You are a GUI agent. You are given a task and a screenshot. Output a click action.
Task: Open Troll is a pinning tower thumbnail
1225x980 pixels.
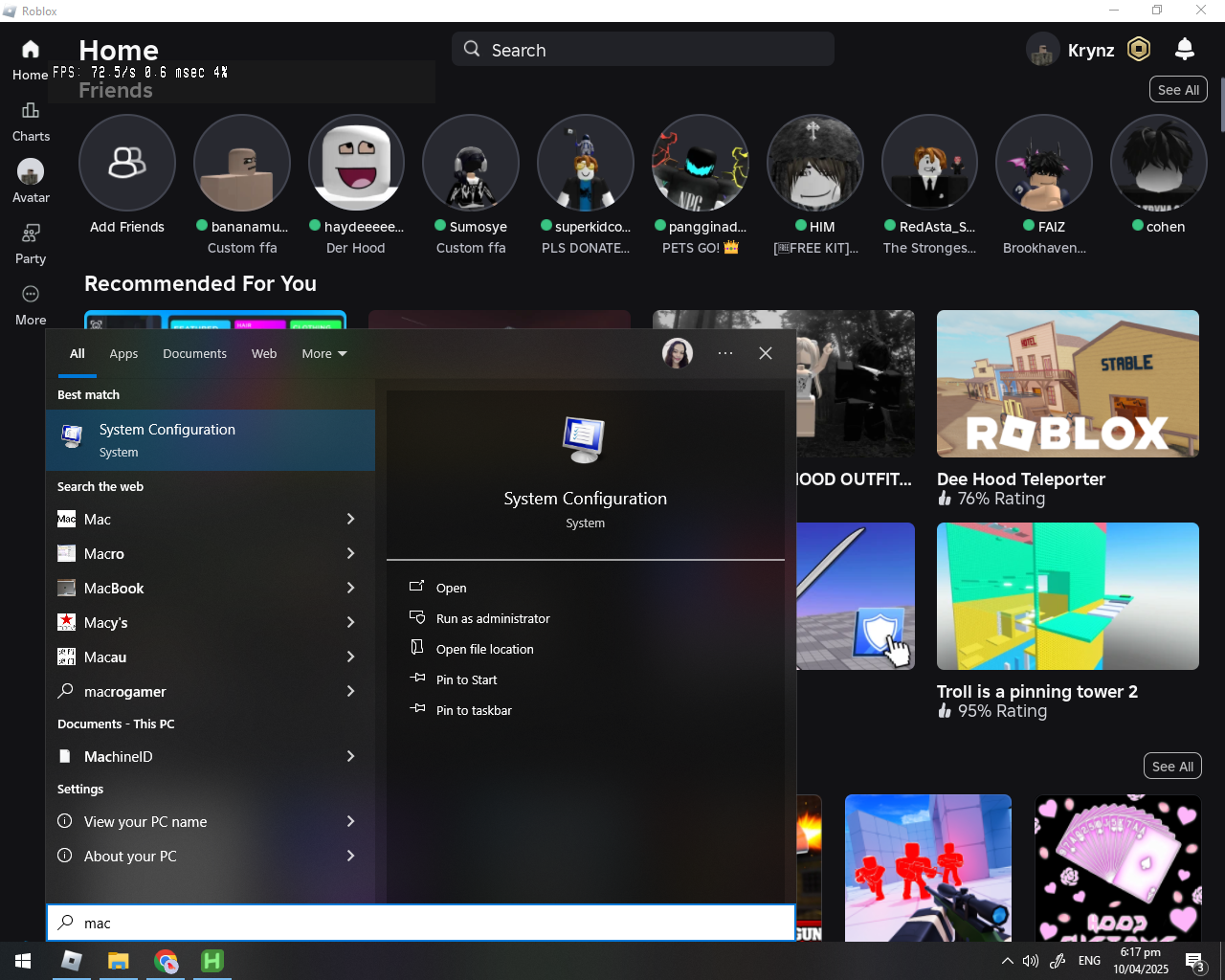(1068, 596)
